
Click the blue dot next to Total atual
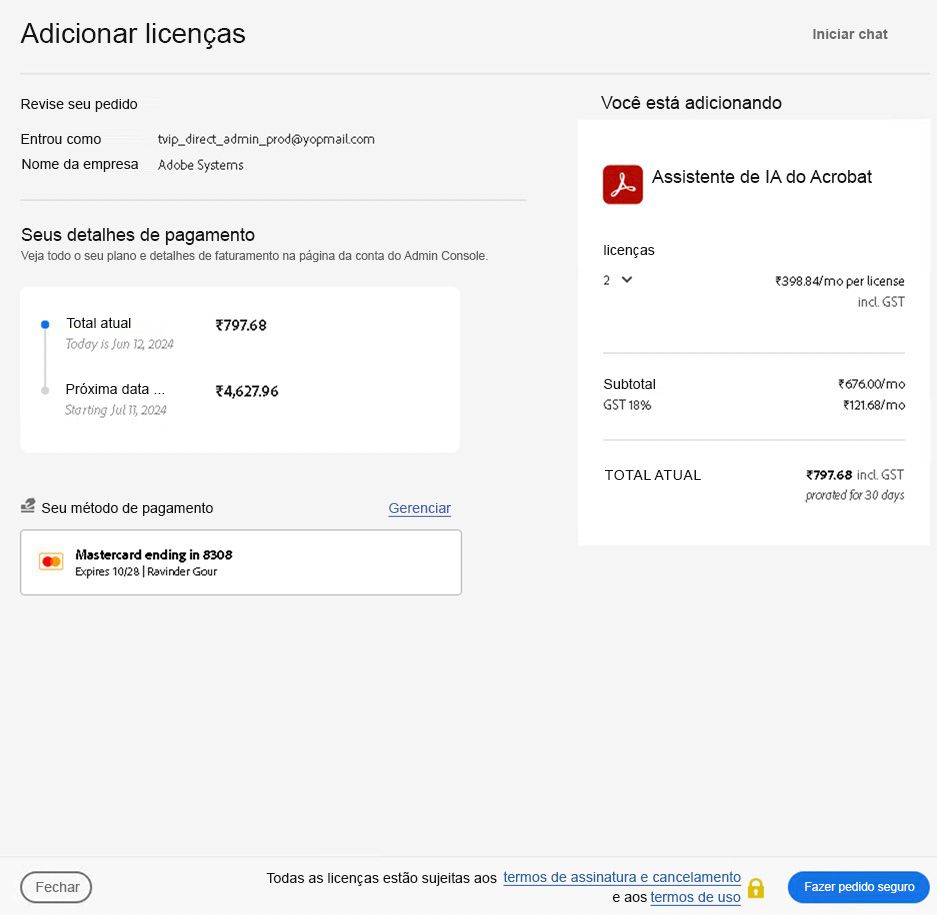coord(43,323)
